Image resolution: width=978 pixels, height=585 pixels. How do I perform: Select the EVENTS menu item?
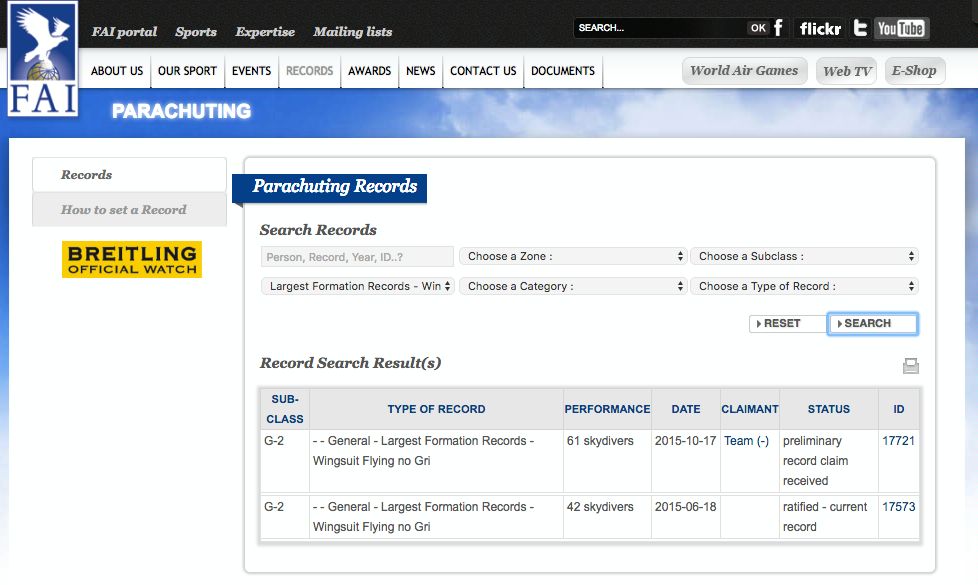[x=251, y=71]
